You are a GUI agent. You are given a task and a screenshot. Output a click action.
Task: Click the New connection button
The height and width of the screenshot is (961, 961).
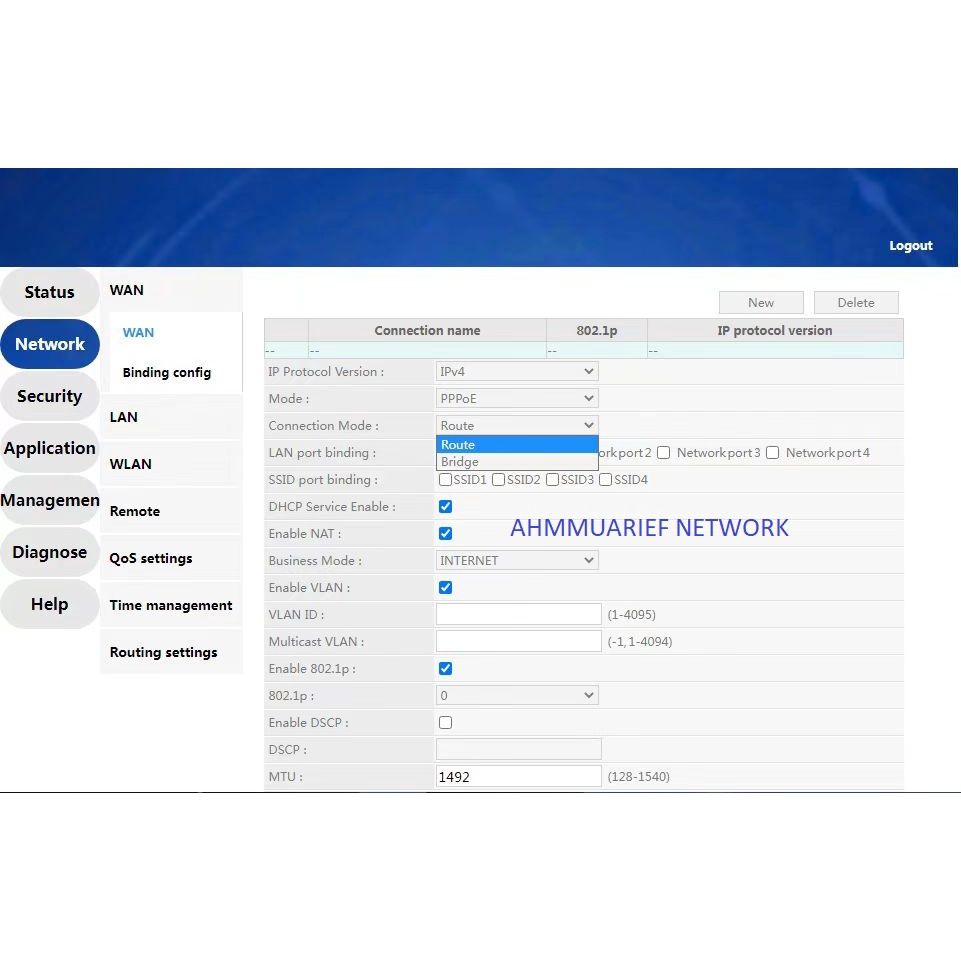tap(760, 303)
